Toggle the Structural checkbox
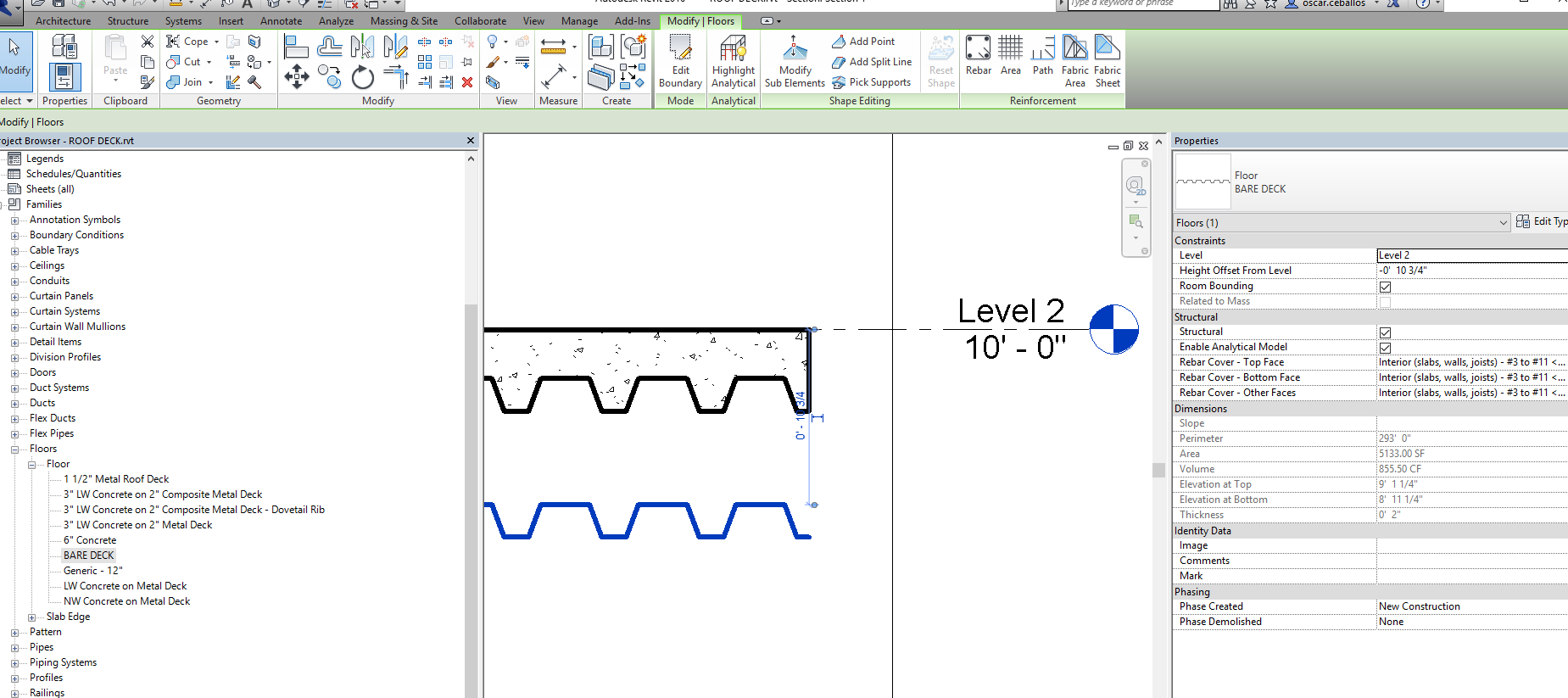This screenshot has height=698, width=1568. click(1385, 332)
